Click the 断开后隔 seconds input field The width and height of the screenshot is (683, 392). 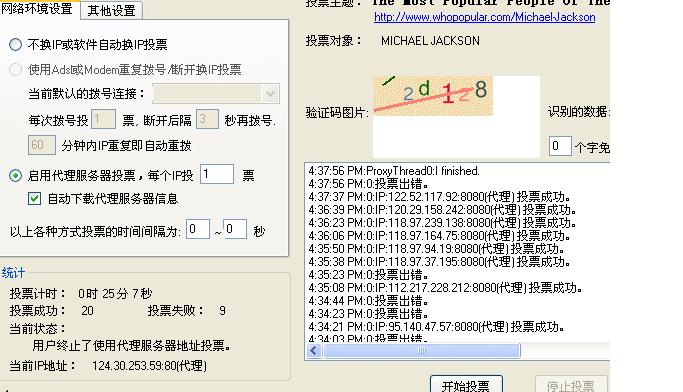[x=207, y=119]
